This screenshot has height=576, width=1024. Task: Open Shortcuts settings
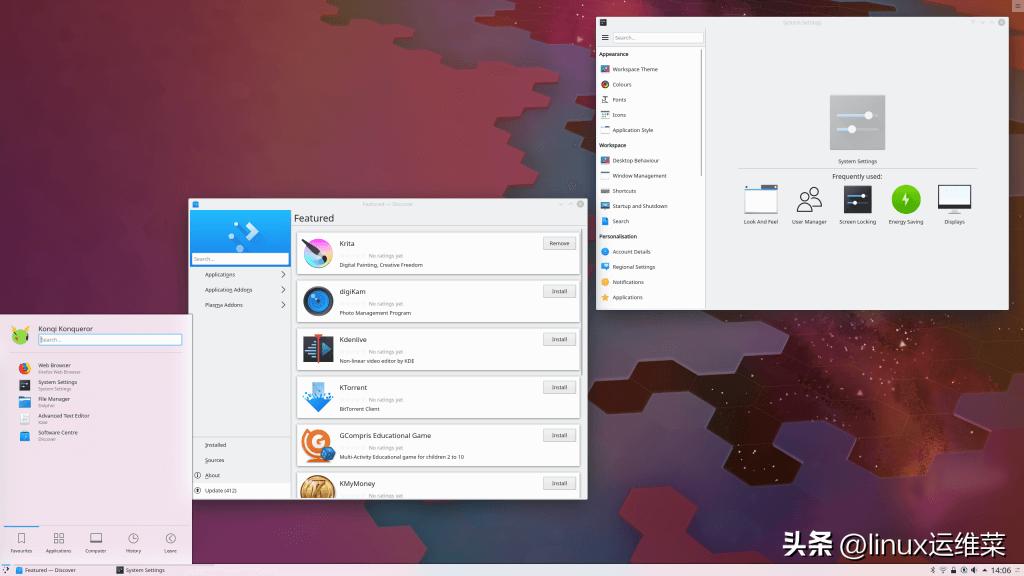click(650, 191)
